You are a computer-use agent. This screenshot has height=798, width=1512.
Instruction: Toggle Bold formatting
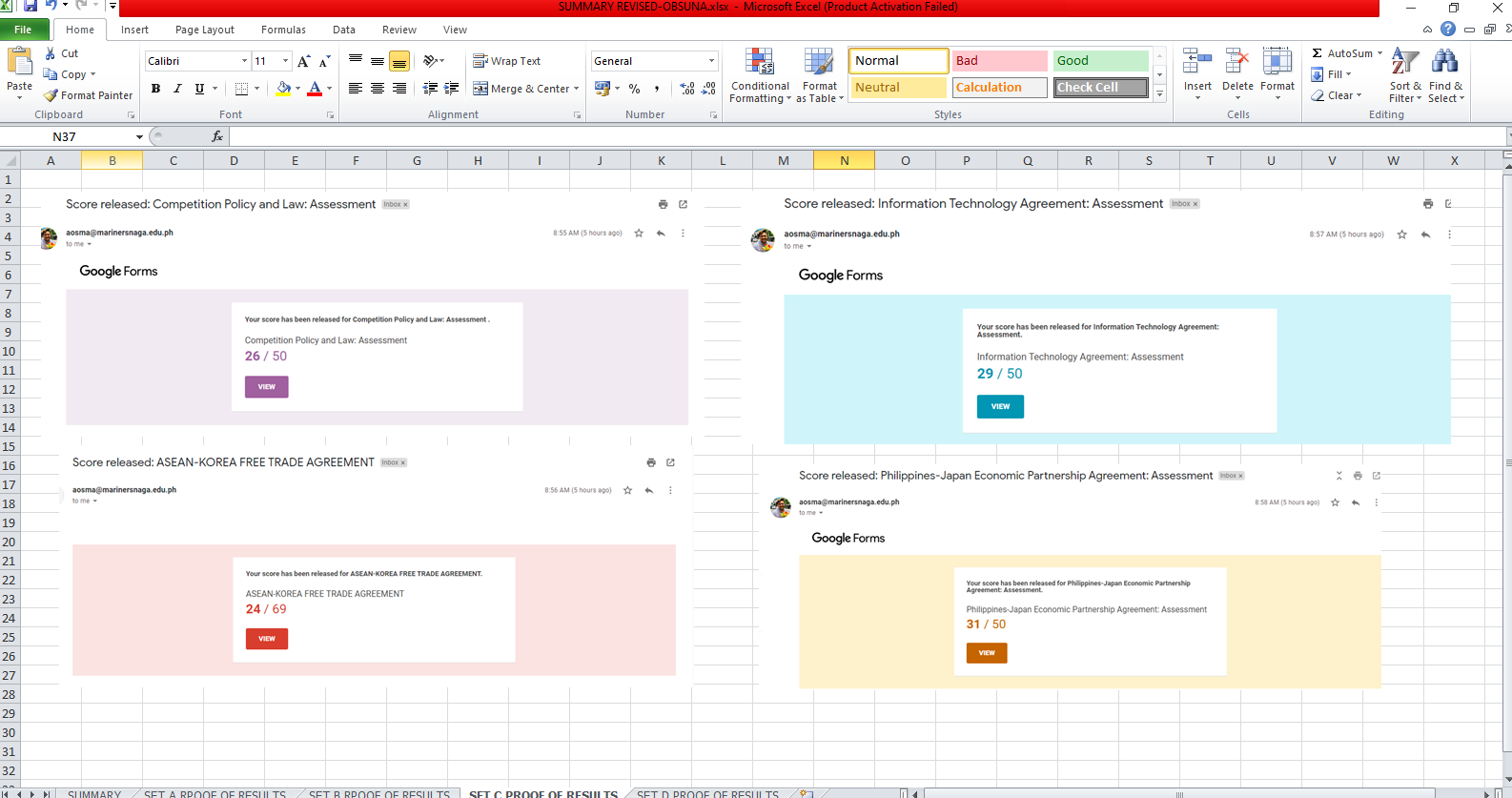155,89
